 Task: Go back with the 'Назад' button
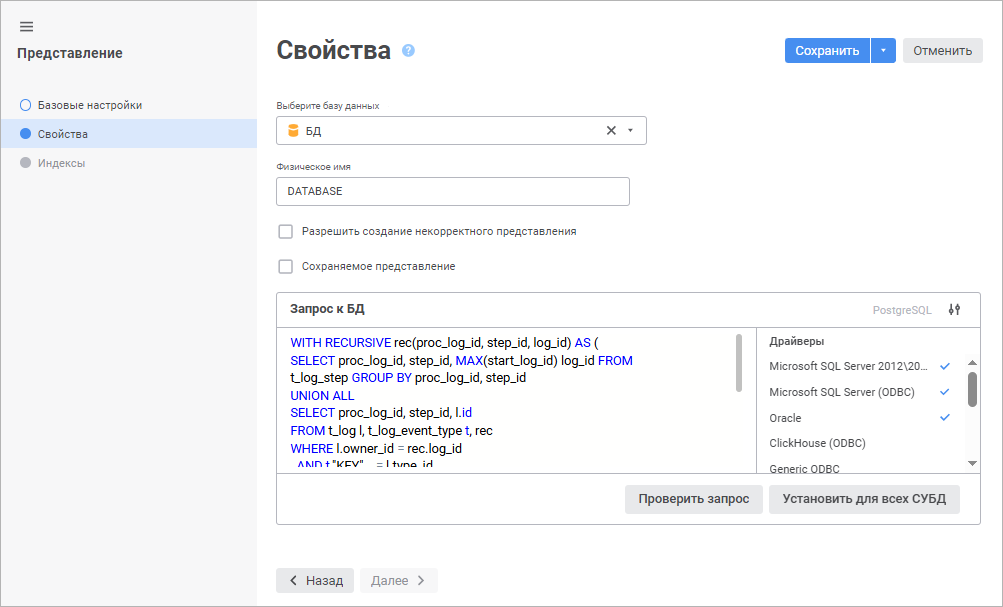coord(315,580)
